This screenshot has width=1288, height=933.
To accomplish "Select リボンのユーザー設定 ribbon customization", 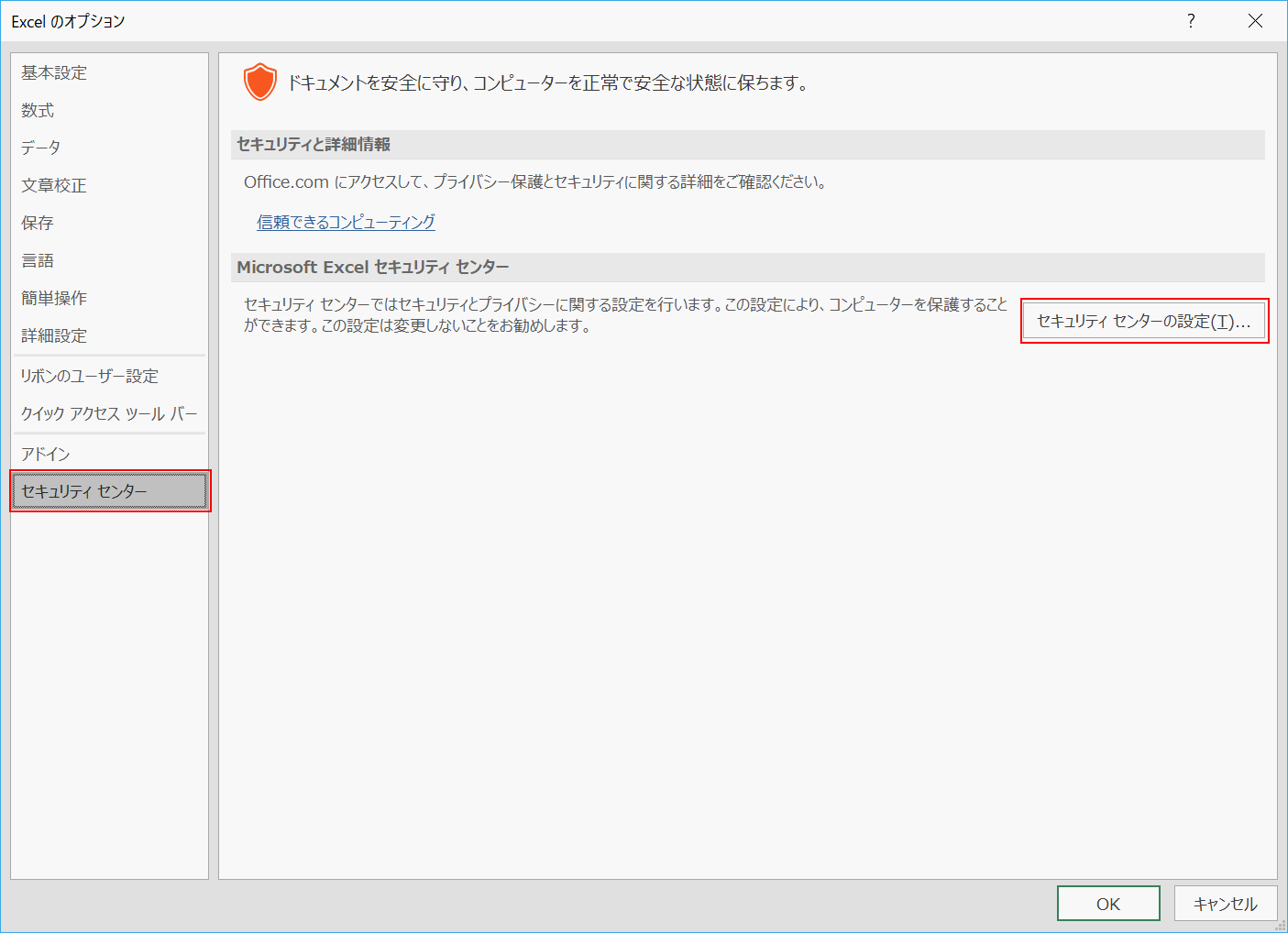I will coord(89,376).
